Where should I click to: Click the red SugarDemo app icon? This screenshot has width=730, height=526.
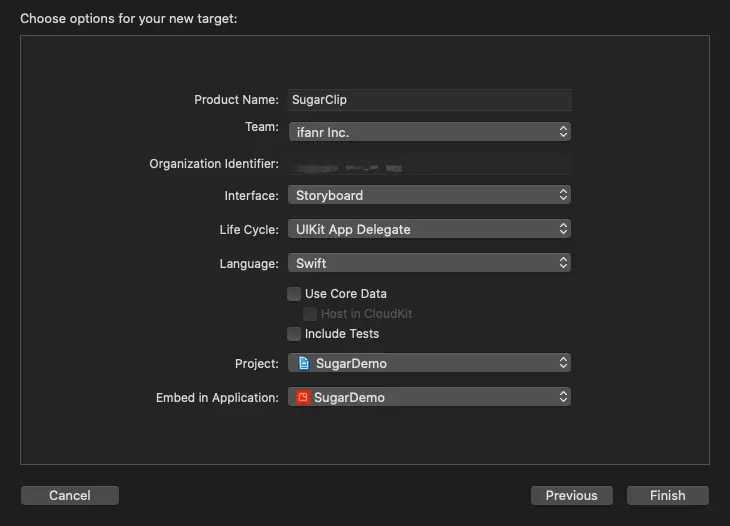pos(303,397)
